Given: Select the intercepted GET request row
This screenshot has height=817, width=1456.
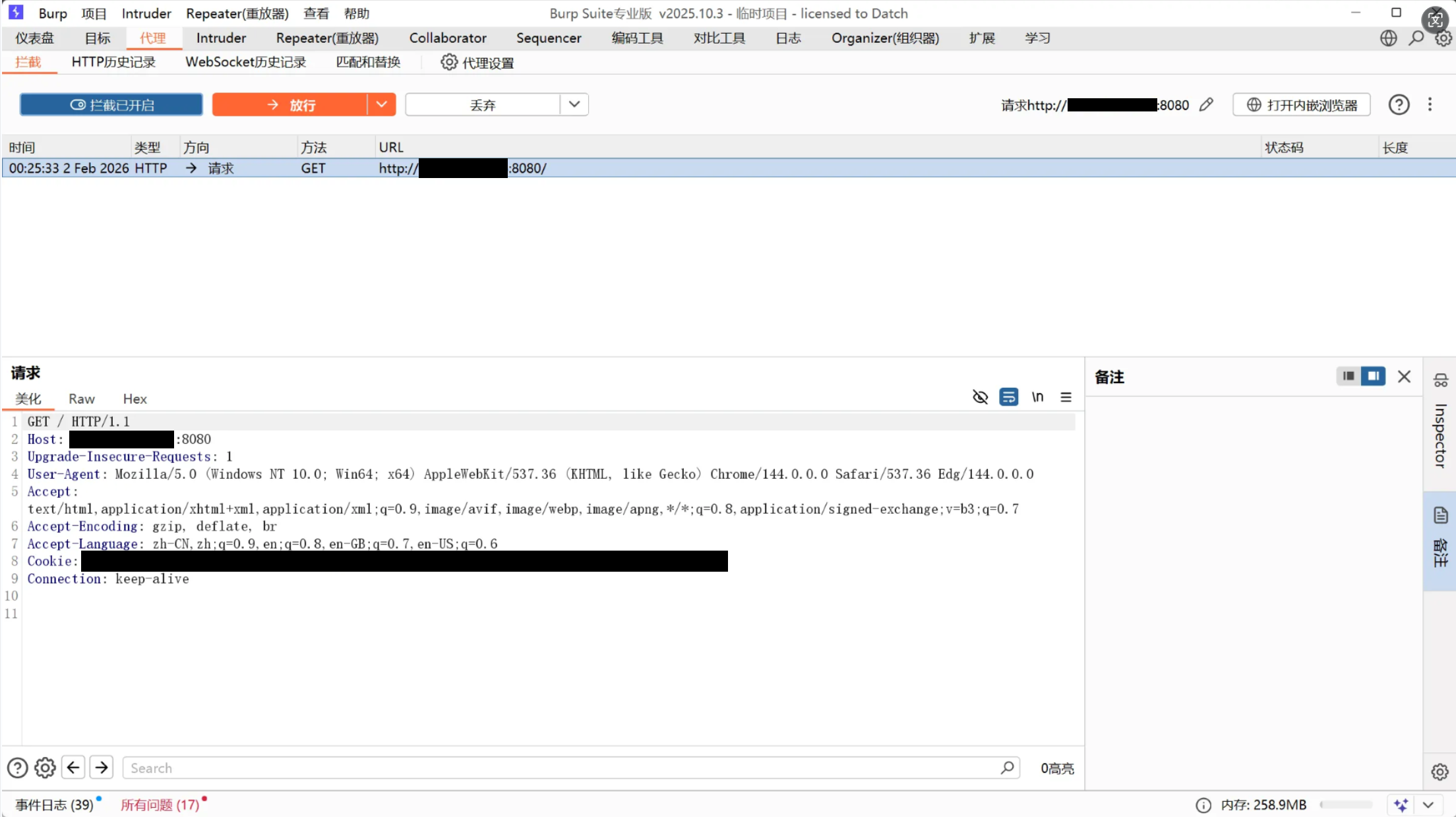Looking at the screenshot, I should 728,168.
